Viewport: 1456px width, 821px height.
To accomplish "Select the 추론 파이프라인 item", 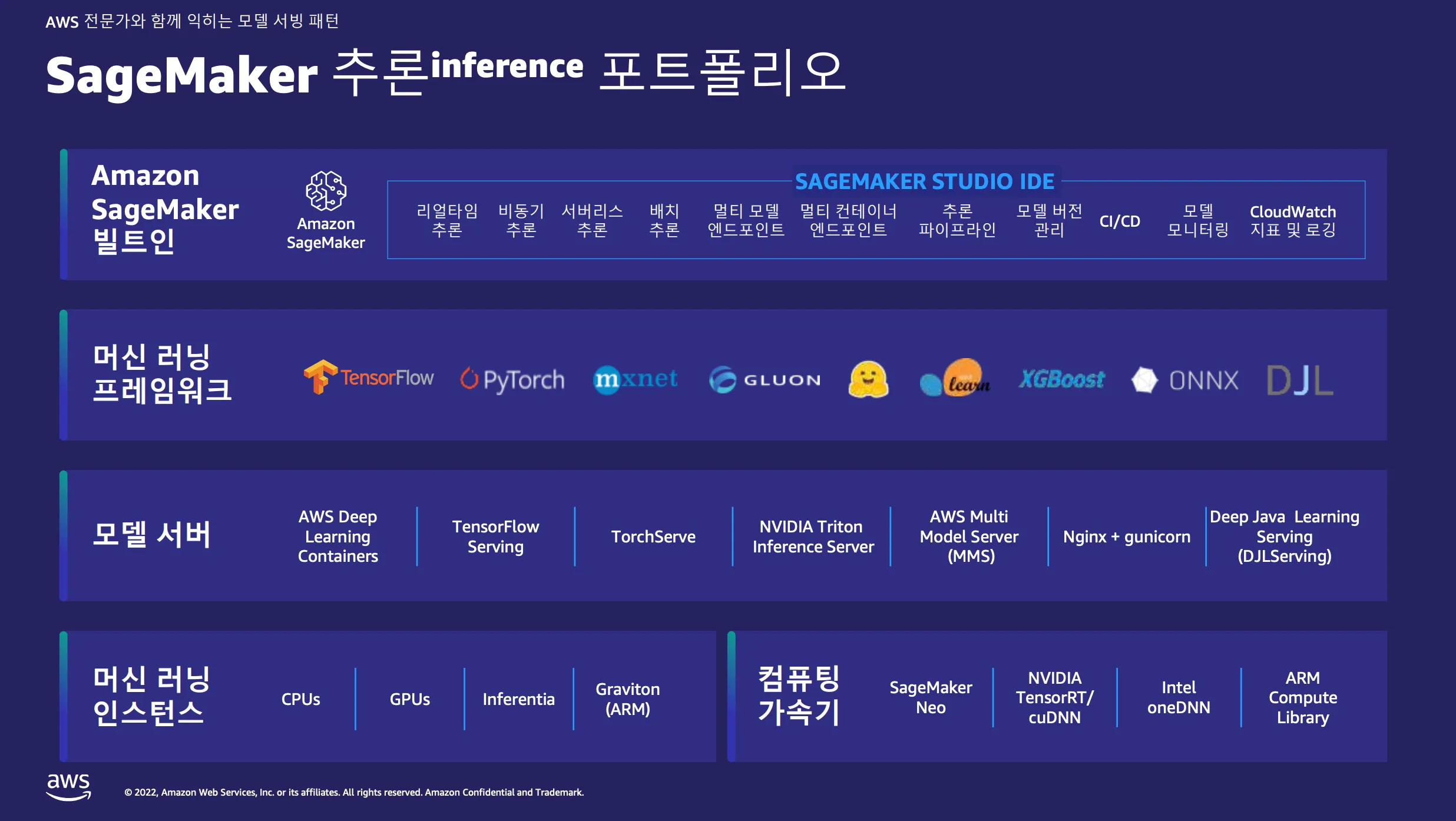I will coord(957,220).
